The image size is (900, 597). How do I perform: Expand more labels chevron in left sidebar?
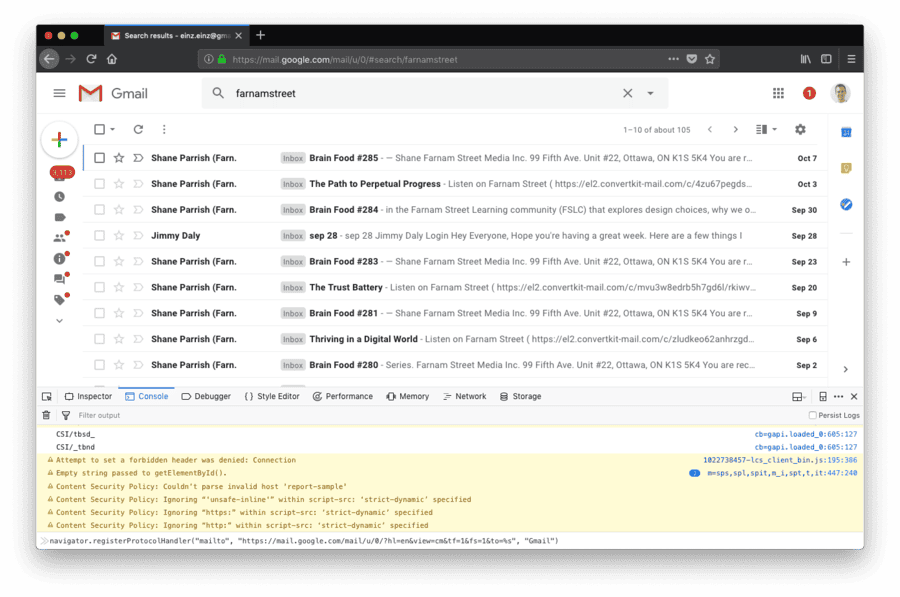(x=59, y=321)
